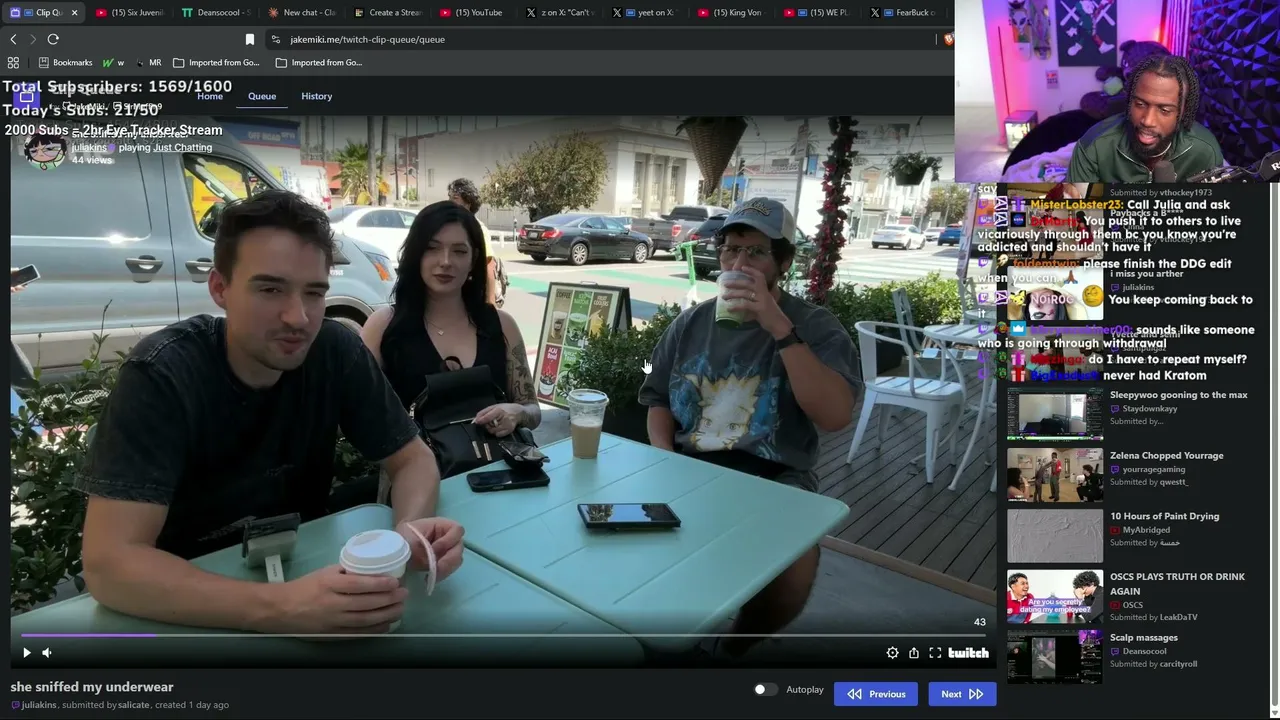Go to the Previous clip

[876, 694]
